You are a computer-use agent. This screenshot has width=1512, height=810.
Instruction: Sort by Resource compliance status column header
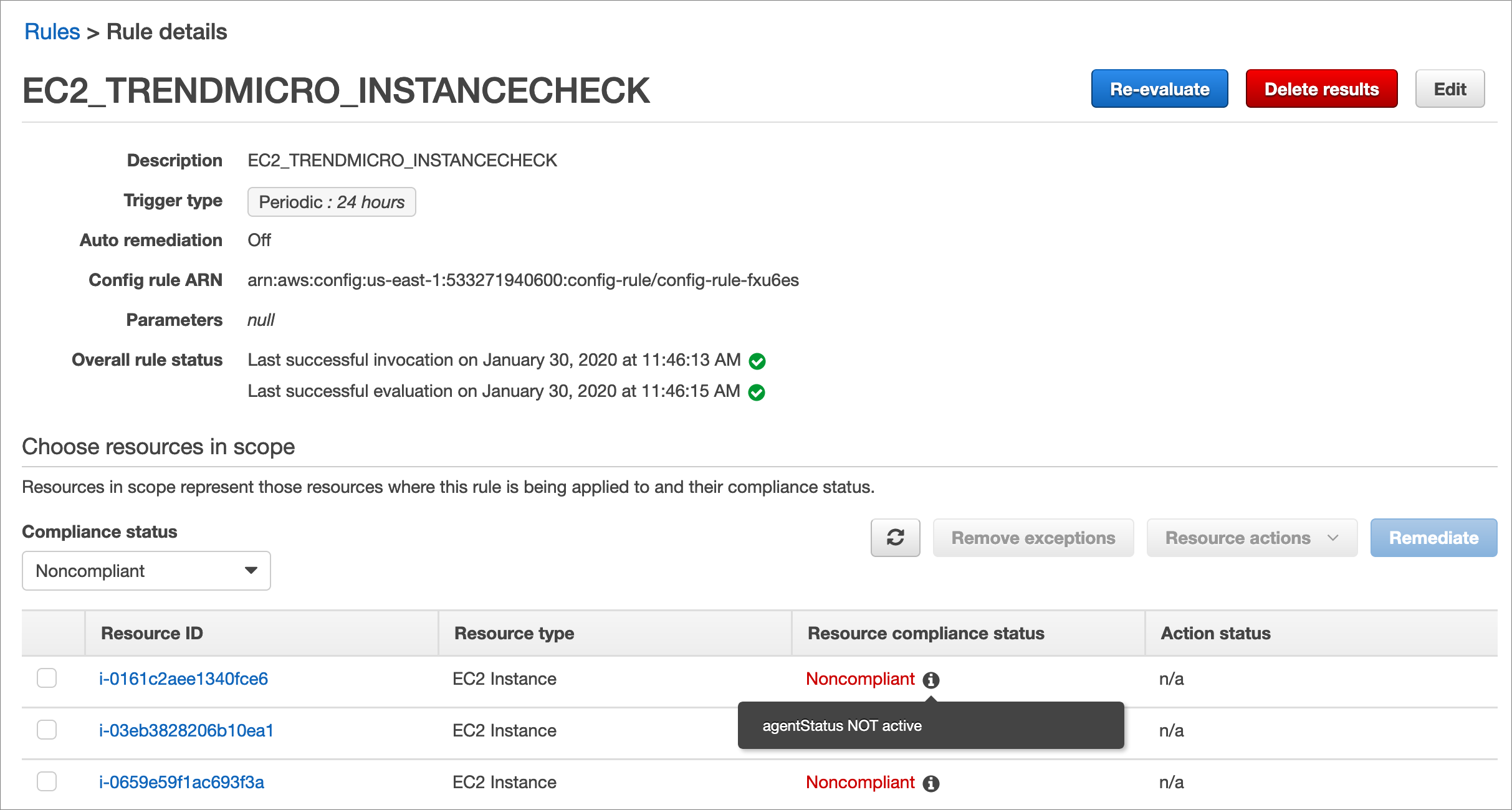coord(926,633)
